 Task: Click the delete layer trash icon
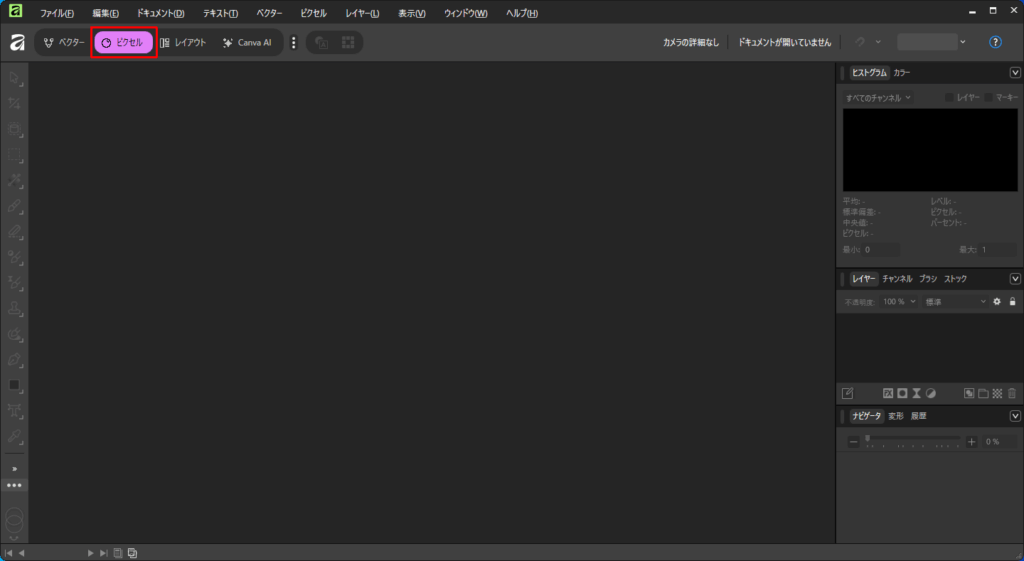coord(1012,393)
